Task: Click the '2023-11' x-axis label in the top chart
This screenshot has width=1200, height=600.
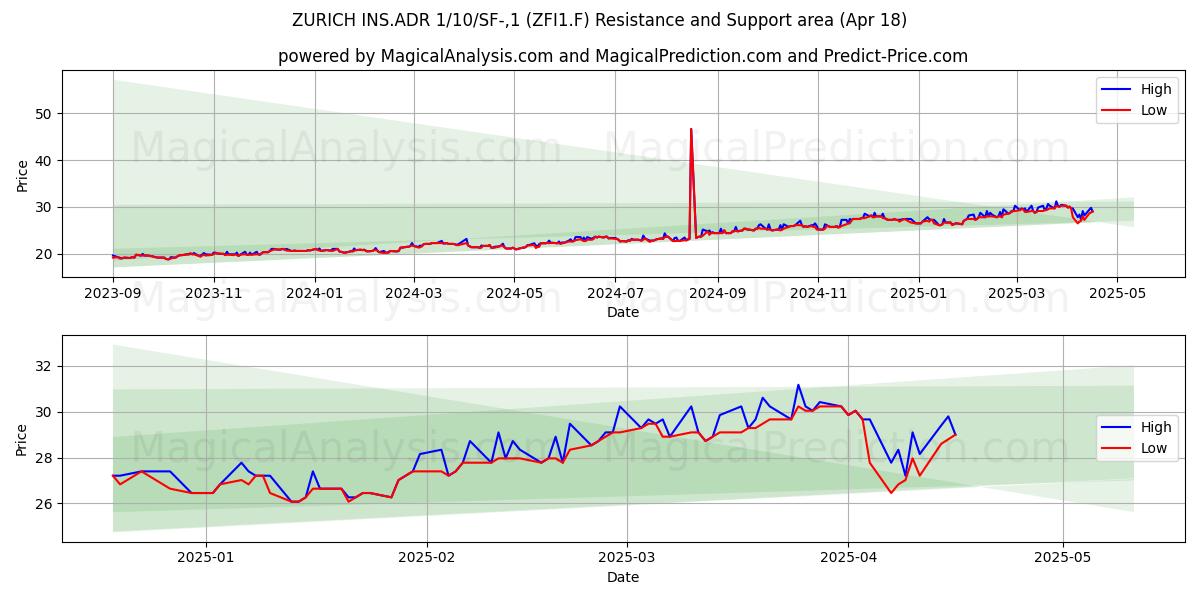Action: [x=213, y=294]
